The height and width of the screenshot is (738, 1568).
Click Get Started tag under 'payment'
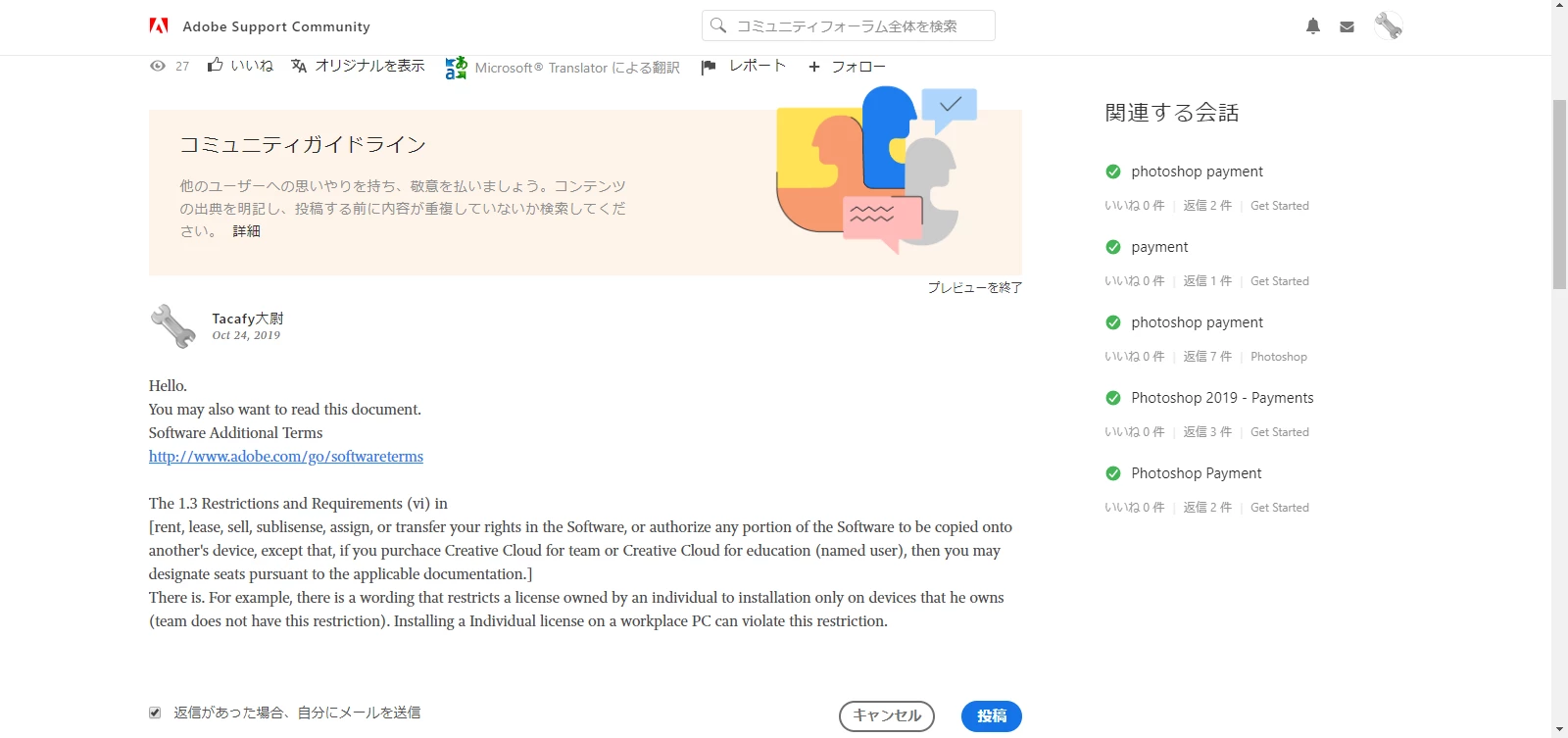(x=1280, y=281)
